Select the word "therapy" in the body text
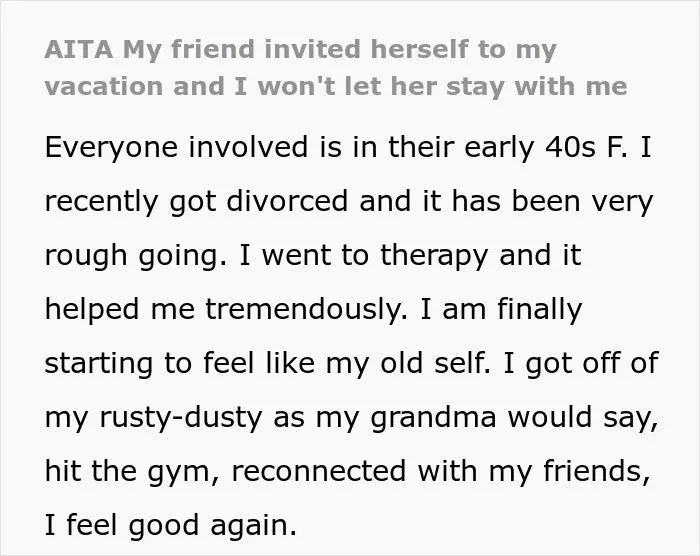The width and height of the screenshot is (700, 556). pyautogui.click(x=433, y=256)
